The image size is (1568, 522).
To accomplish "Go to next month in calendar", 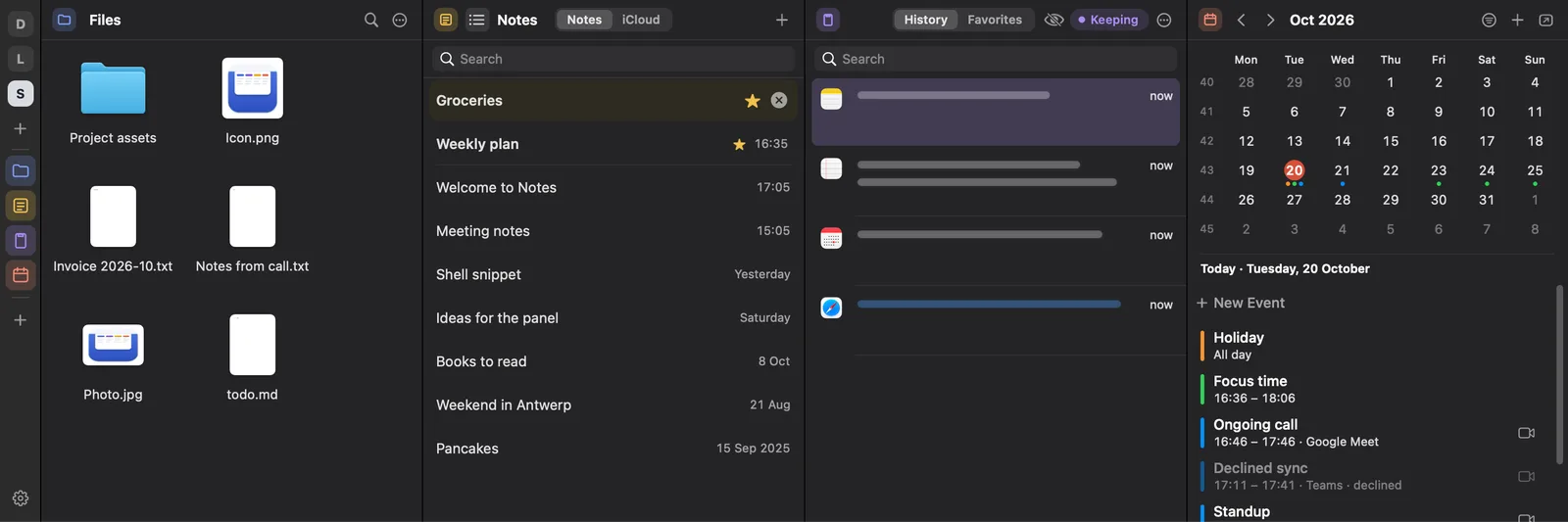I will point(1270,20).
